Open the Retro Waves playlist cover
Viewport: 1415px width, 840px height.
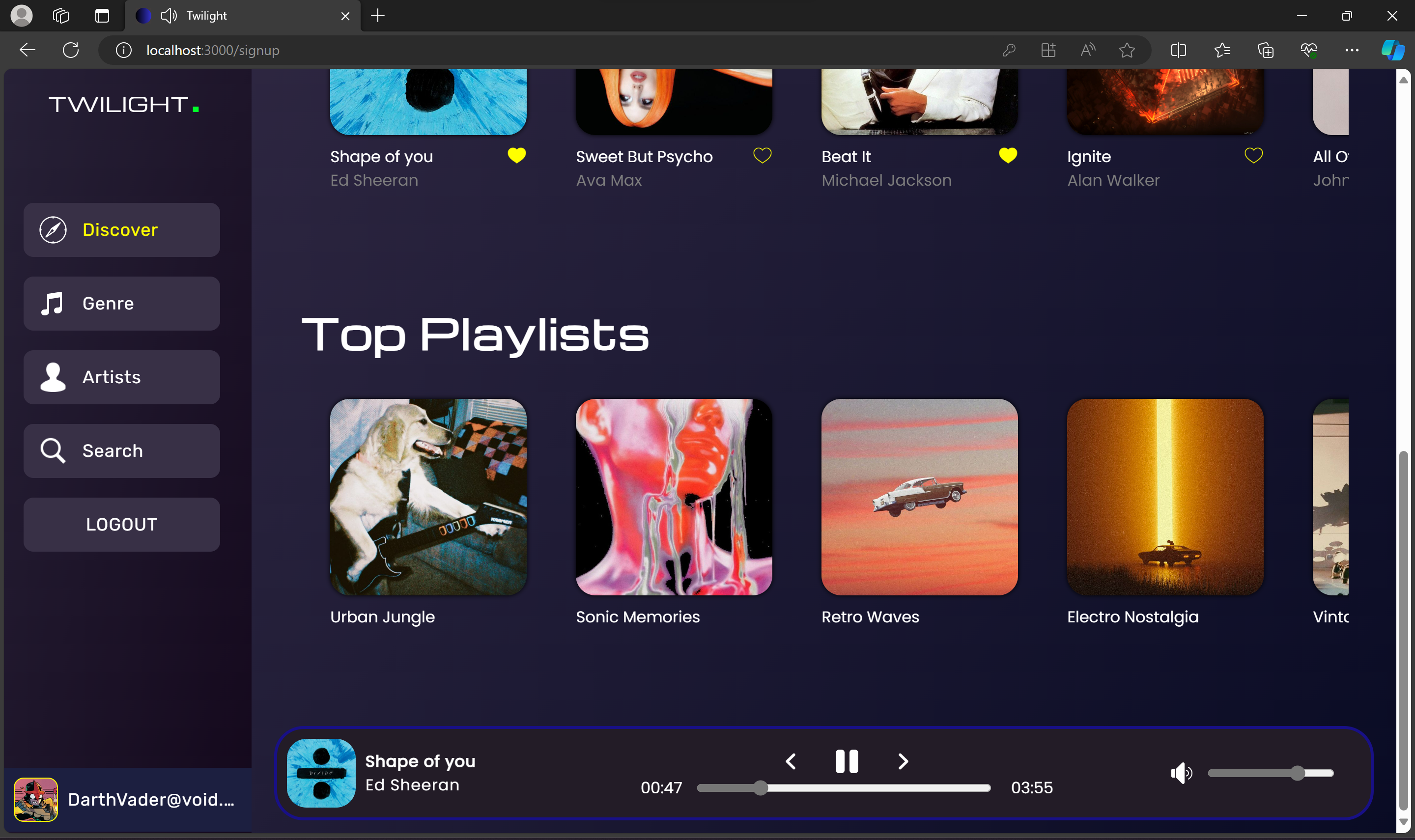(919, 497)
